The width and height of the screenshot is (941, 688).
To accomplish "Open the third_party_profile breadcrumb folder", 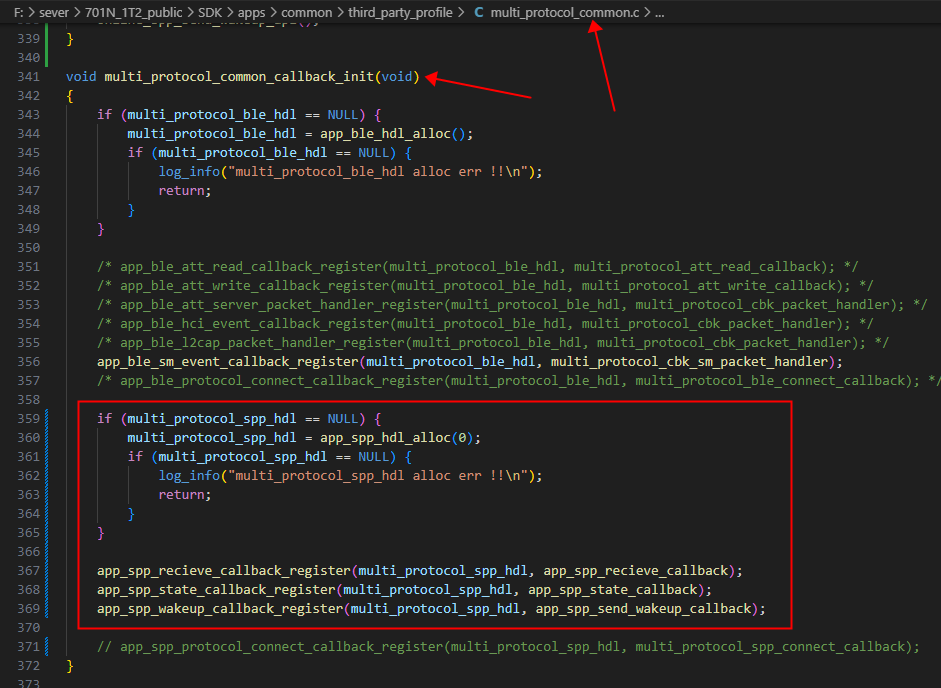I will (400, 12).
